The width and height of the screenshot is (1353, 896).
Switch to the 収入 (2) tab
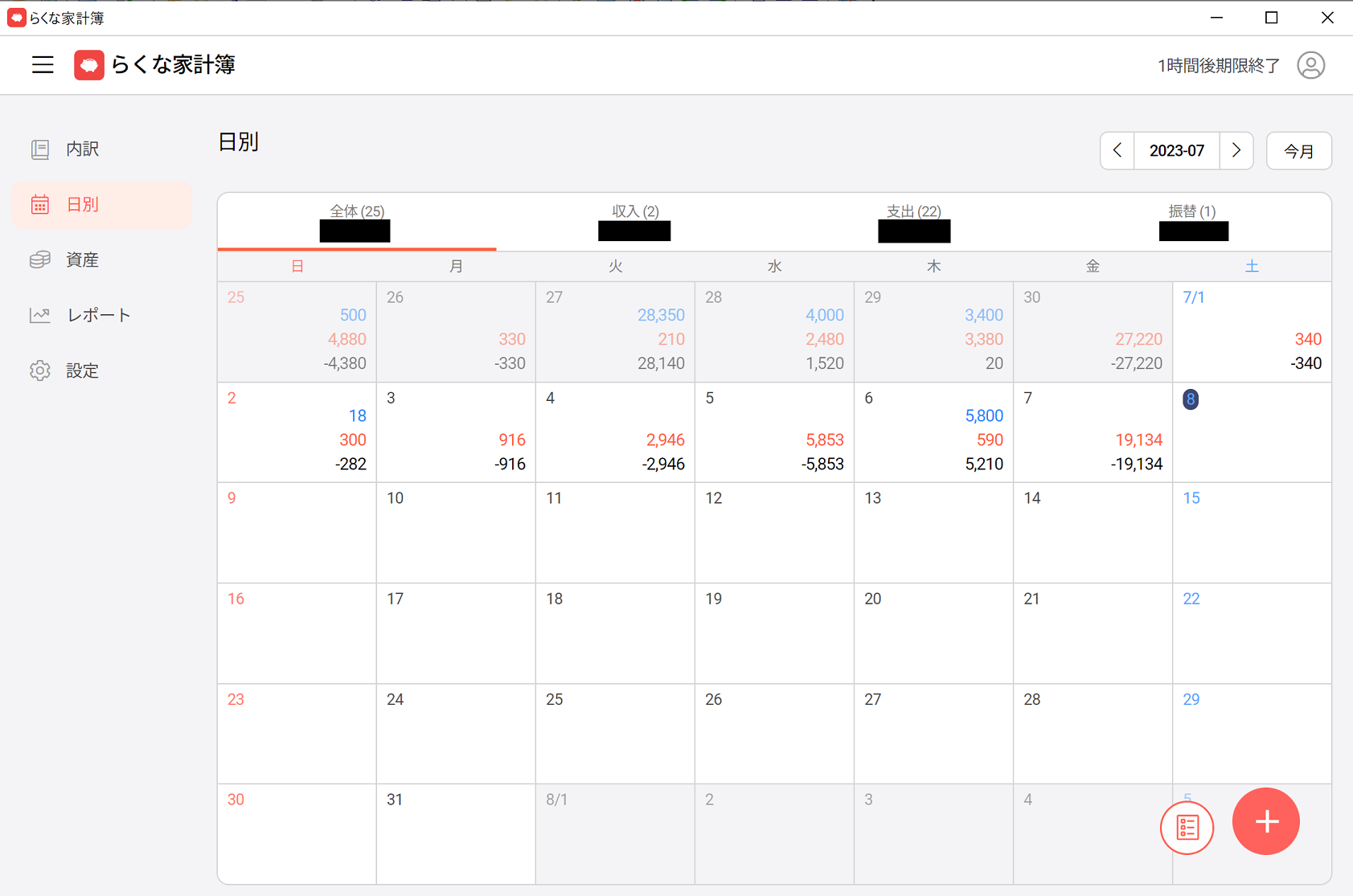pos(635,220)
